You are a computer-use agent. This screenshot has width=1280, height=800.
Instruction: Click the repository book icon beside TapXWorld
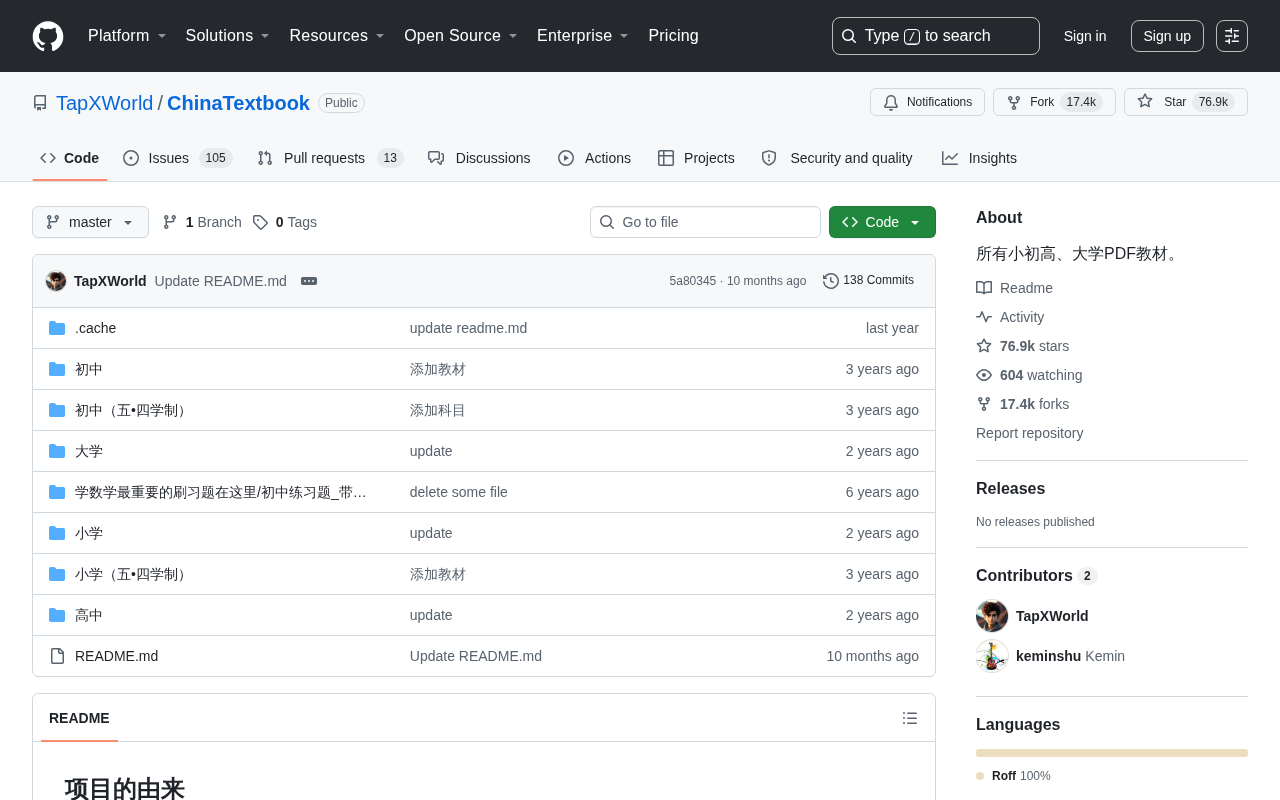[40, 103]
